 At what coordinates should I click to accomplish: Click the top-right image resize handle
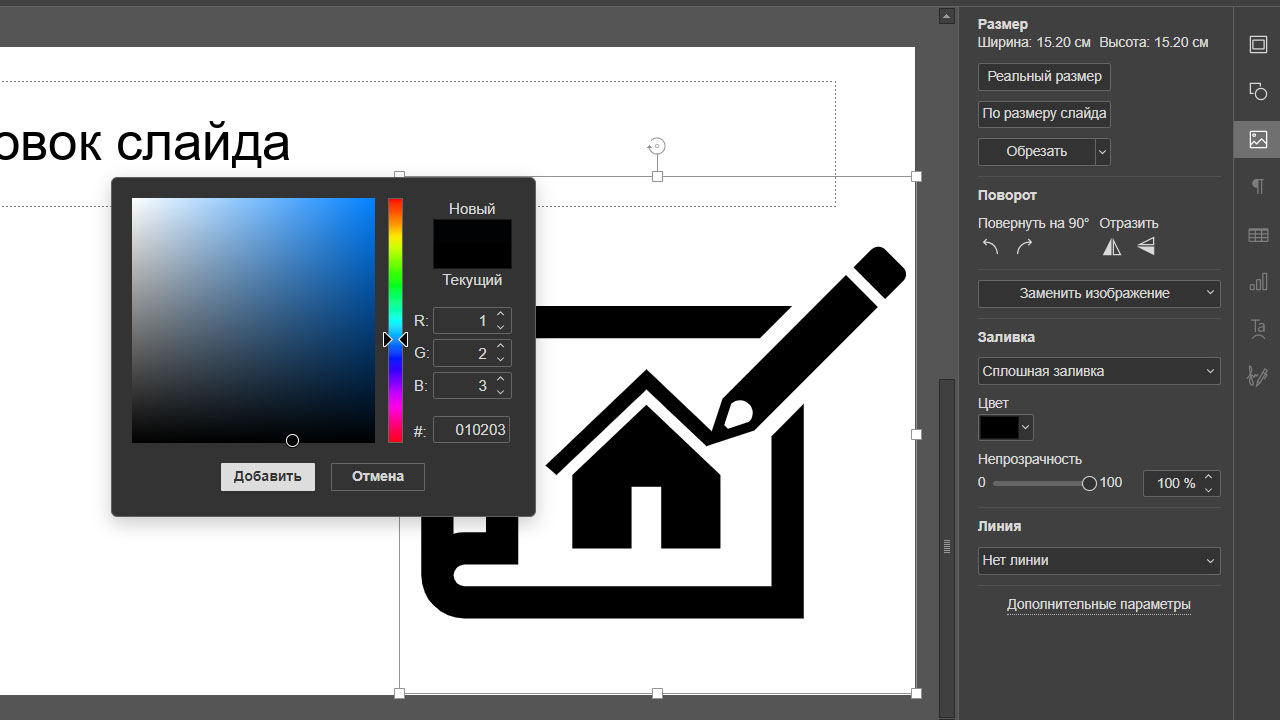point(917,176)
